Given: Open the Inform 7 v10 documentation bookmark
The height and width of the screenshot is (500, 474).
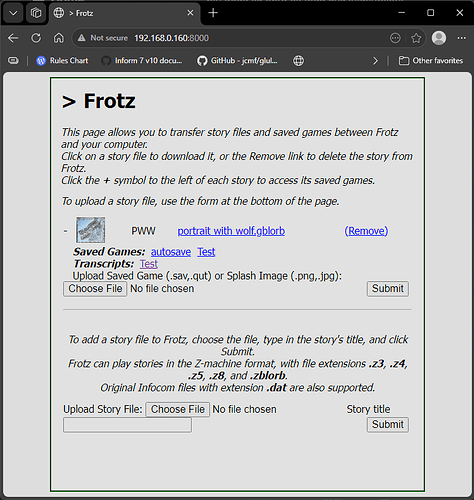Looking at the screenshot, I should [x=142, y=61].
